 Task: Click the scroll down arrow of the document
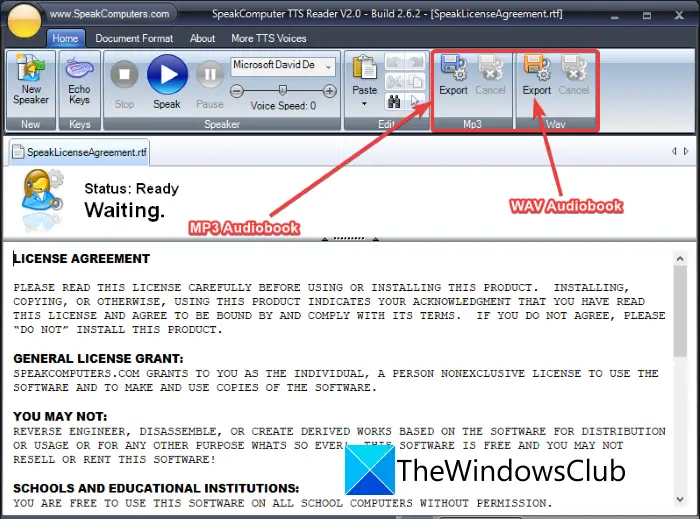pyautogui.click(x=680, y=499)
